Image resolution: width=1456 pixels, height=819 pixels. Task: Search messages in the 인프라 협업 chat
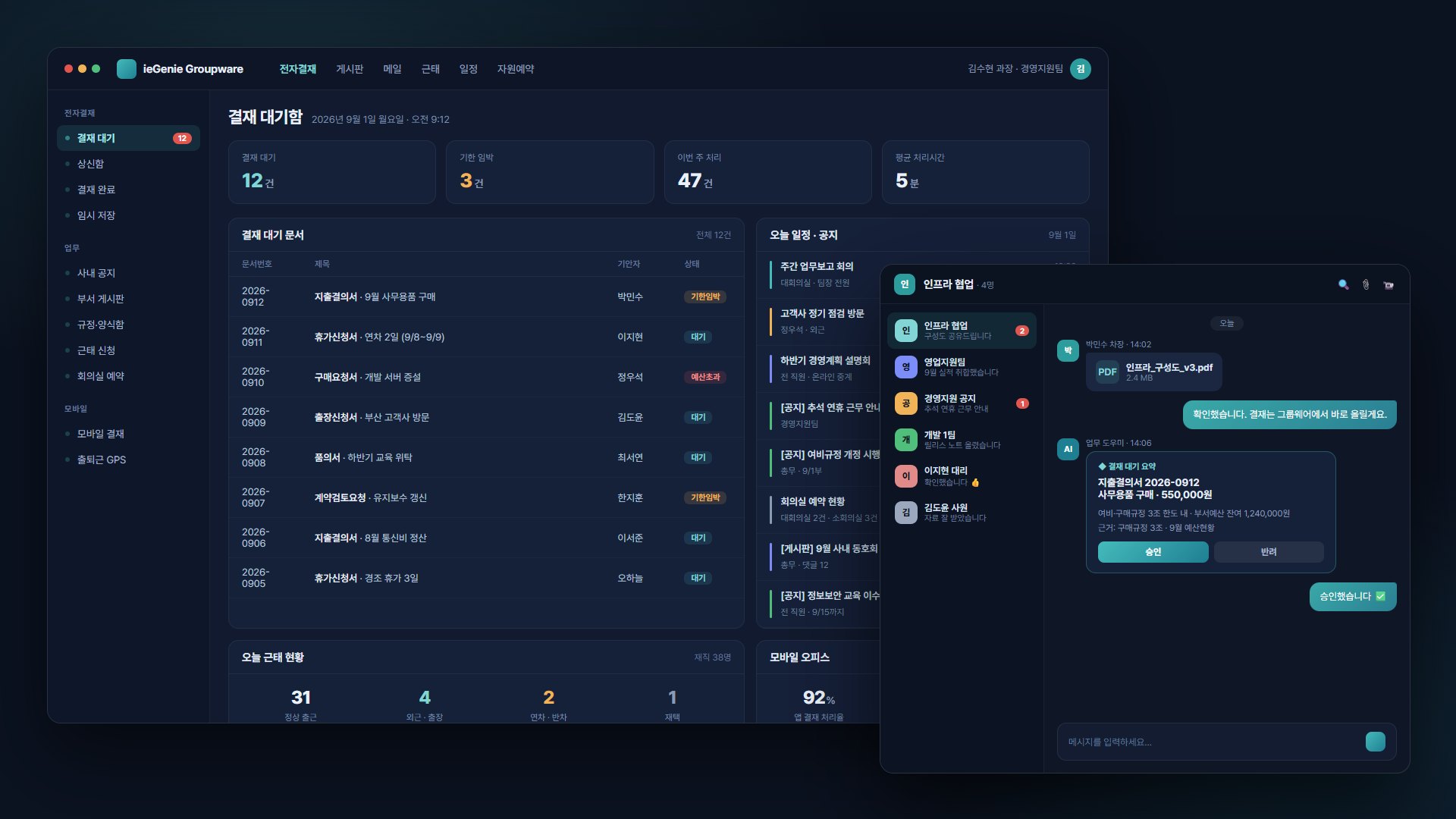click(x=1343, y=285)
